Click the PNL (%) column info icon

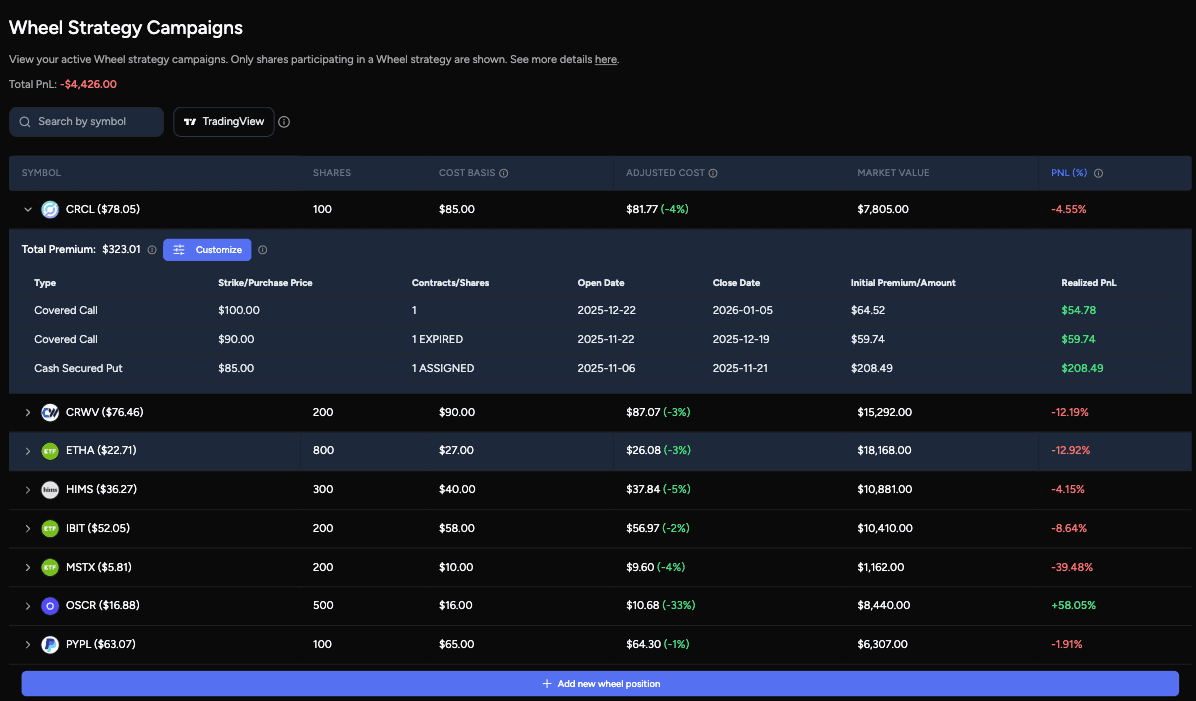[x=1100, y=172]
